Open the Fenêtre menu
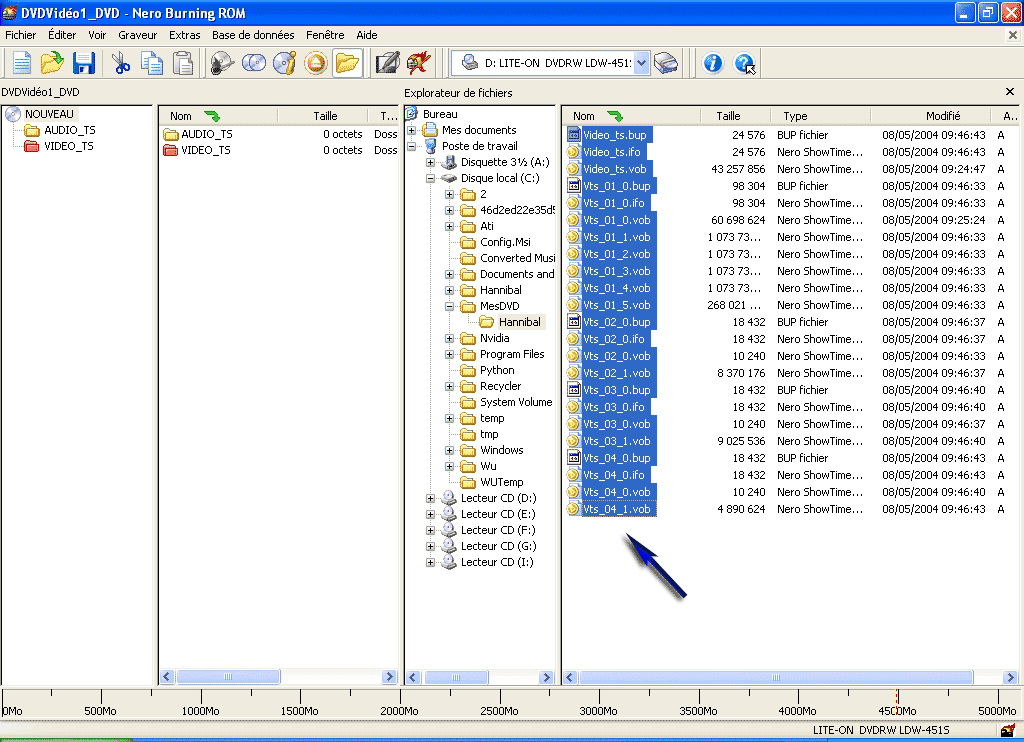 point(325,35)
